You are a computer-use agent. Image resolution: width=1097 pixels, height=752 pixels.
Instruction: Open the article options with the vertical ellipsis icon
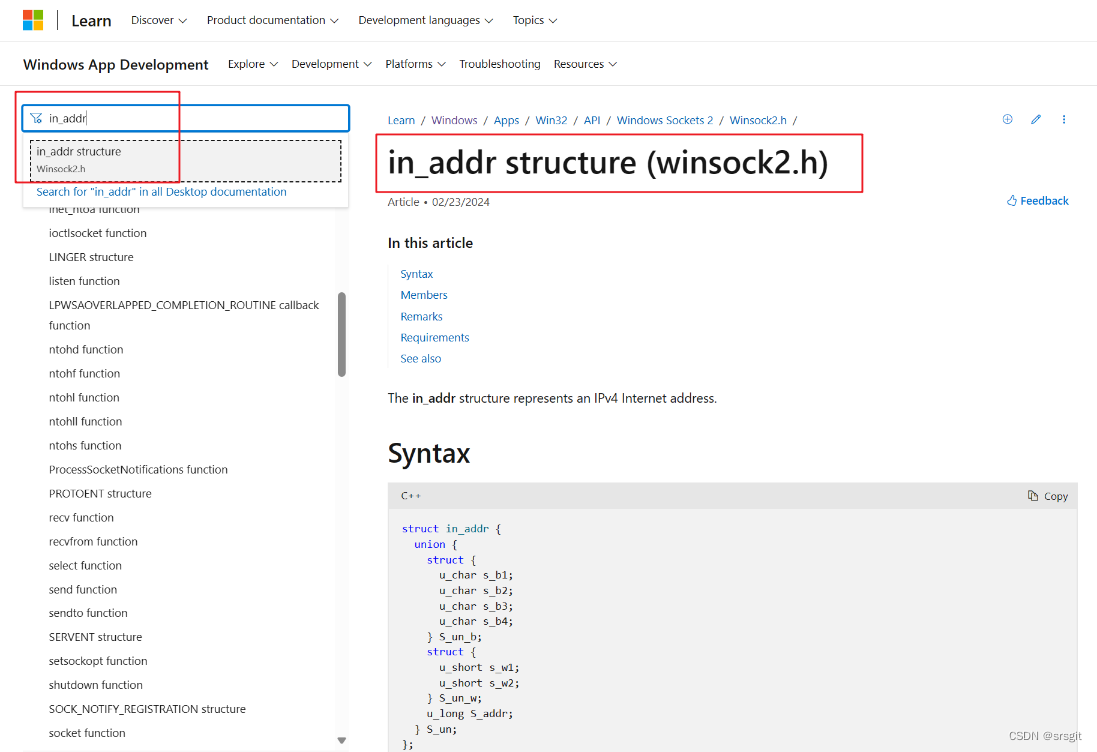[1064, 119]
